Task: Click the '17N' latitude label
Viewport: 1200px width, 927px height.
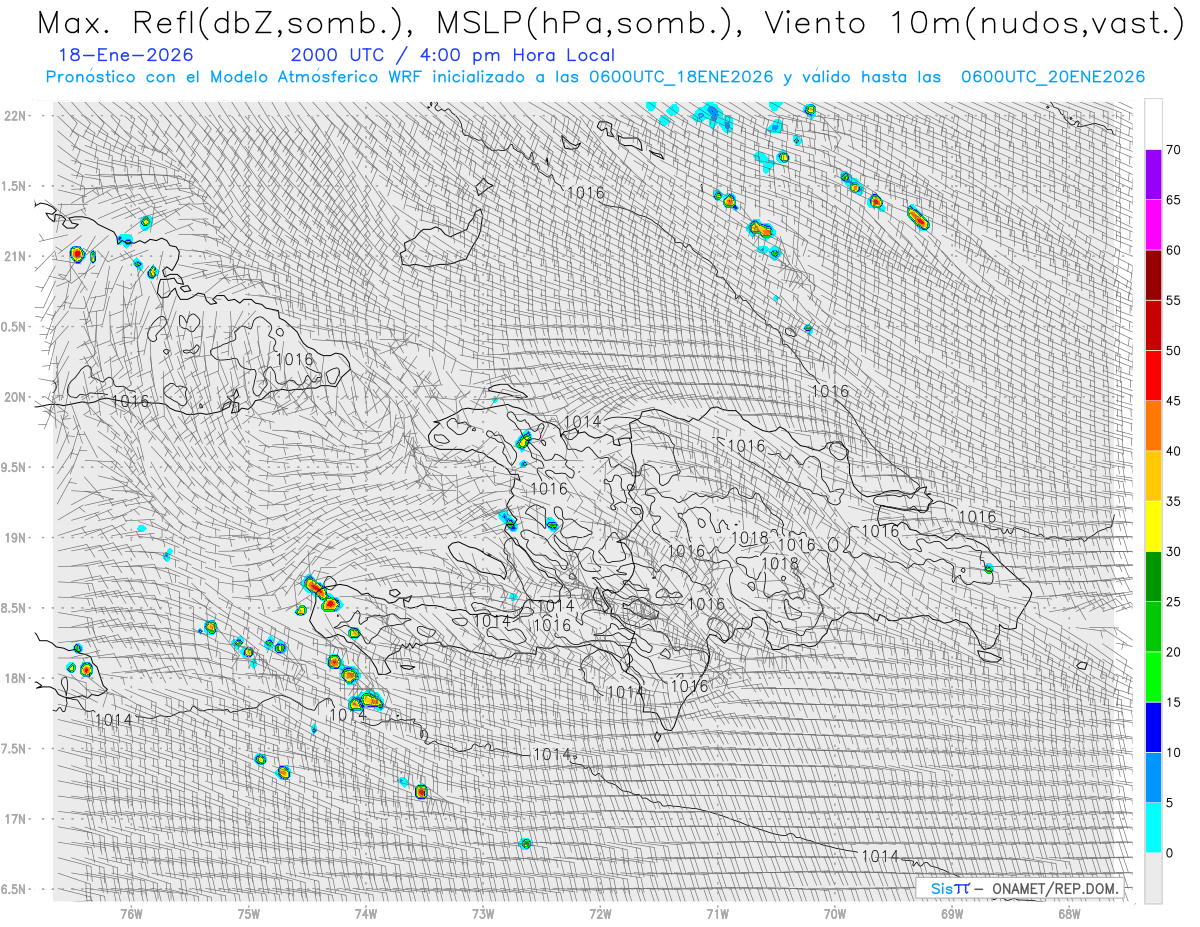Action: [14, 819]
